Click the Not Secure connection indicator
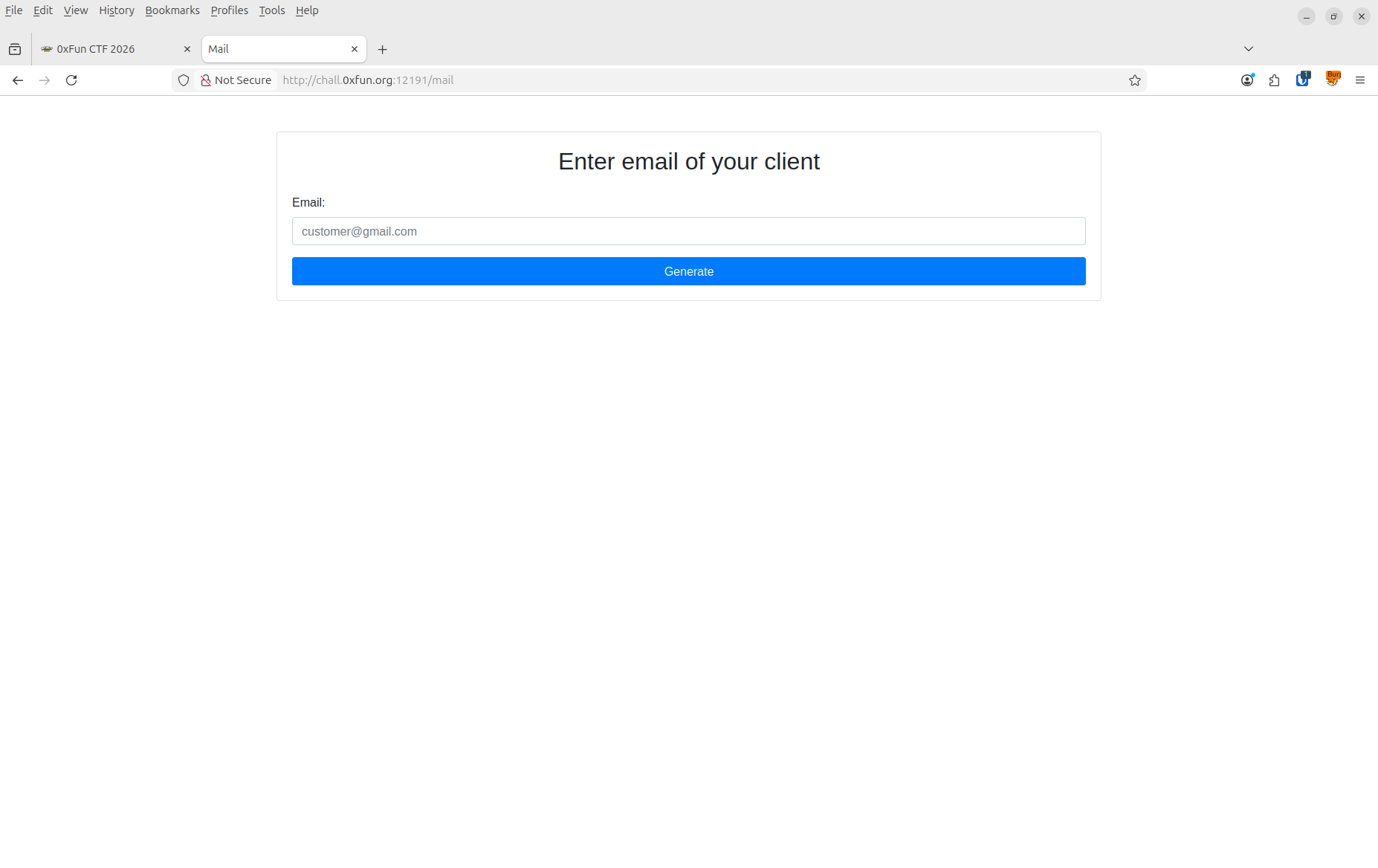Screen dimensions: 1378x868 point(236,80)
